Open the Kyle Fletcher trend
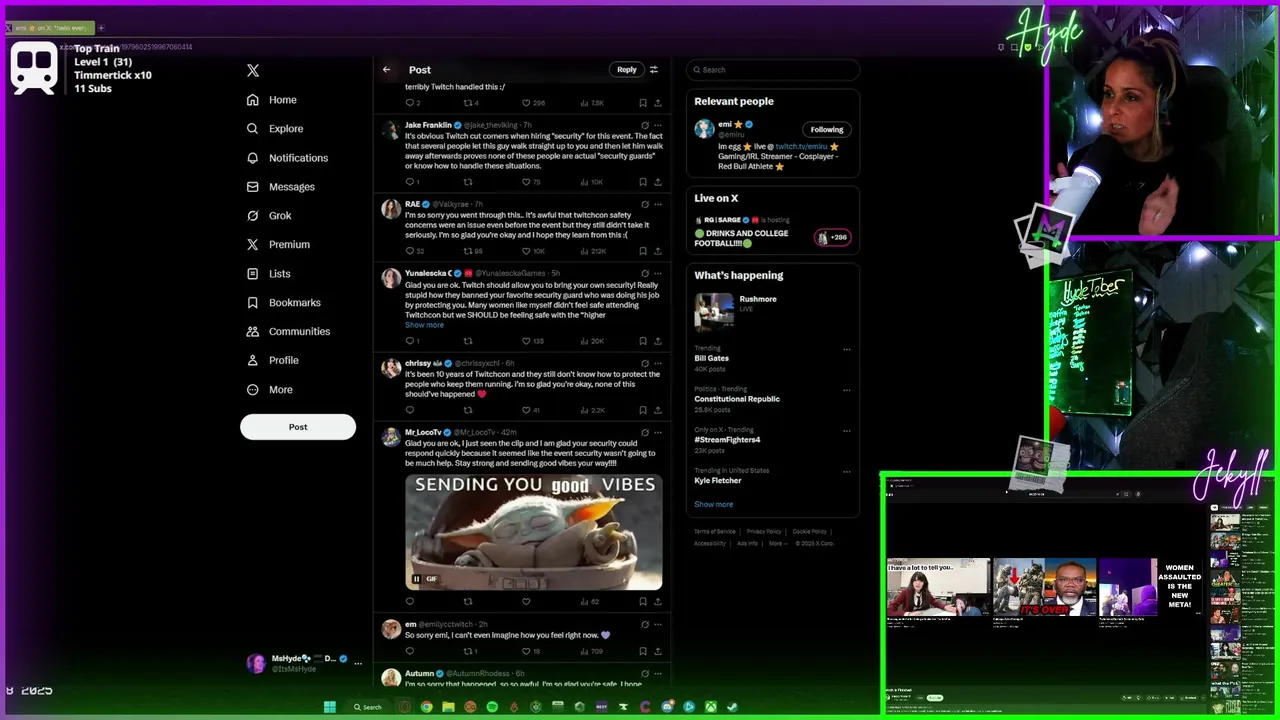Screen dimensions: 1280x720 (x=718, y=481)
